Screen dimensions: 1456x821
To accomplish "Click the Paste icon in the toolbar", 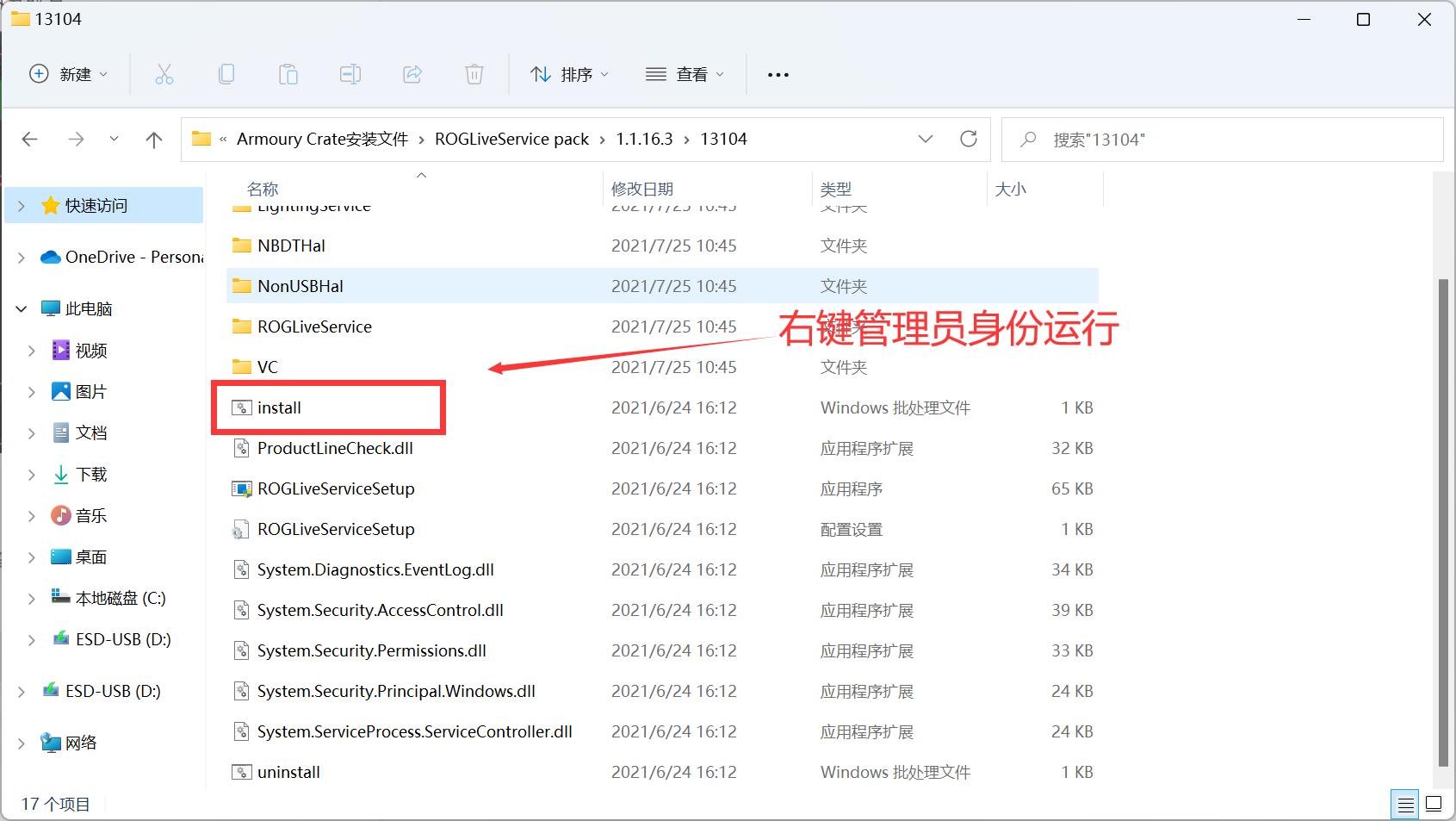I will pos(288,74).
